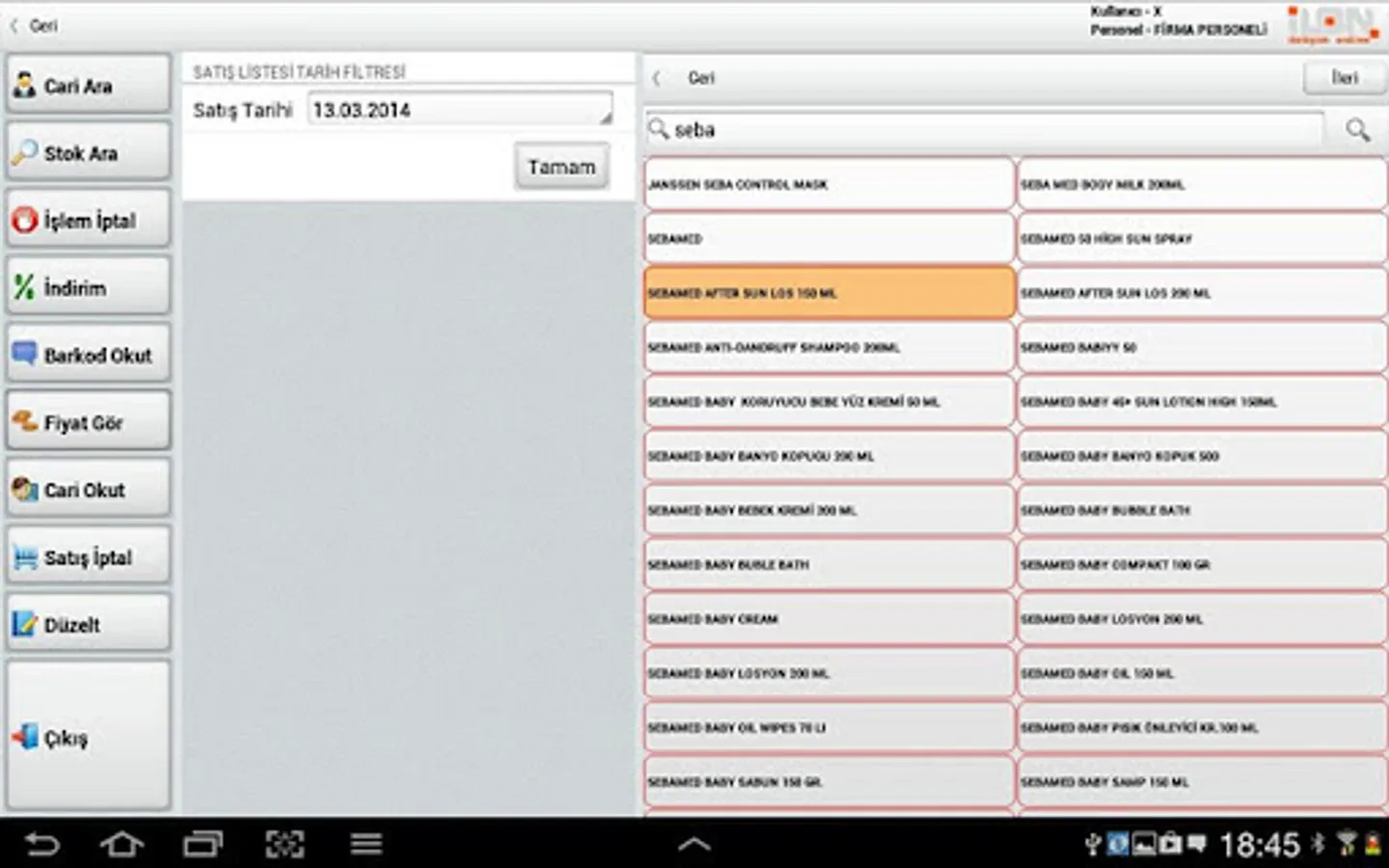Select JANSSEN SEBA CONTROL MASK
This screenshot has height=868, width=1389.
pyautogui.click(x=829, y=184)
